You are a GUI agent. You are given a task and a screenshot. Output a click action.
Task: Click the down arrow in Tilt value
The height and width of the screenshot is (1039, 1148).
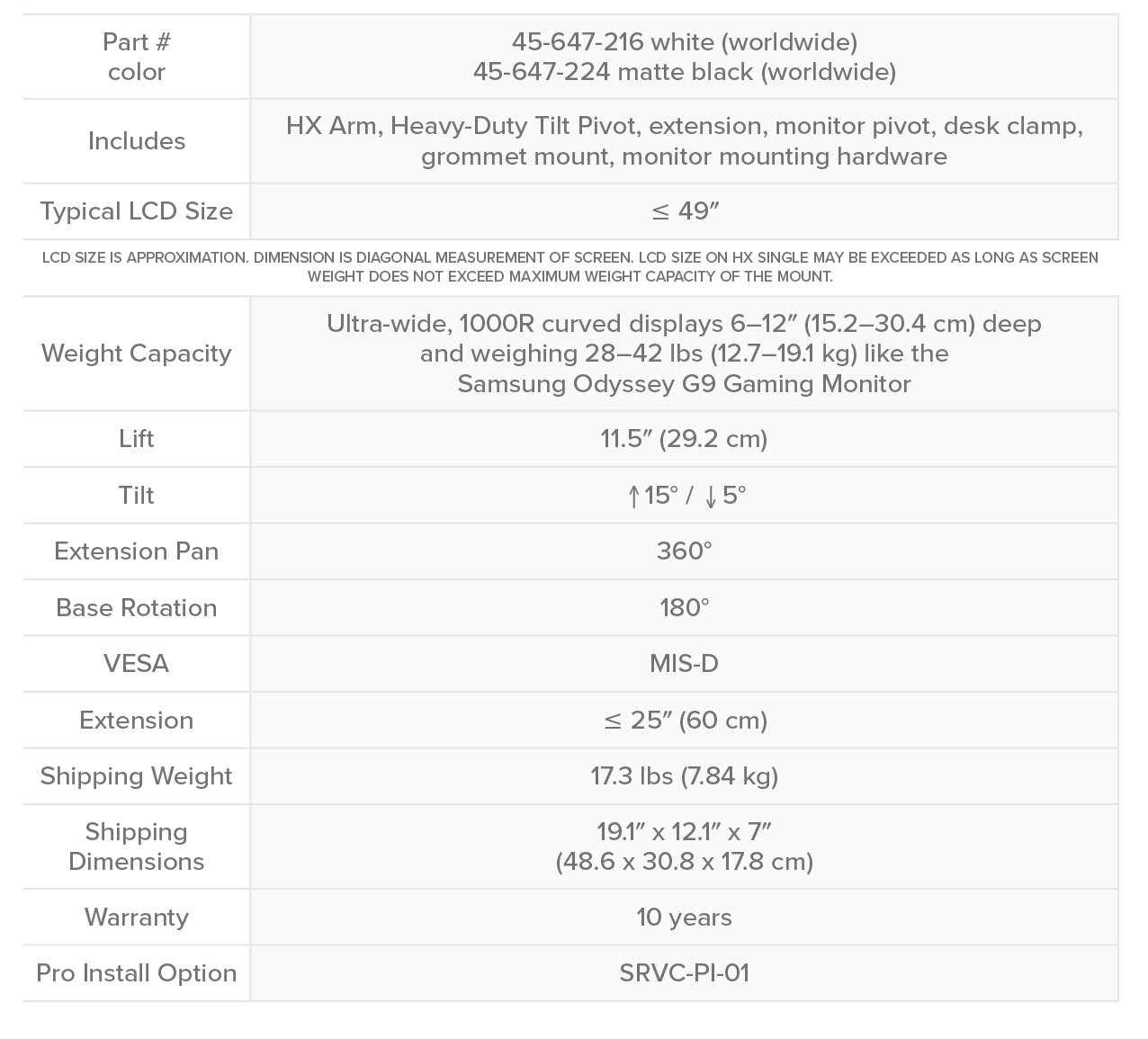711,496
